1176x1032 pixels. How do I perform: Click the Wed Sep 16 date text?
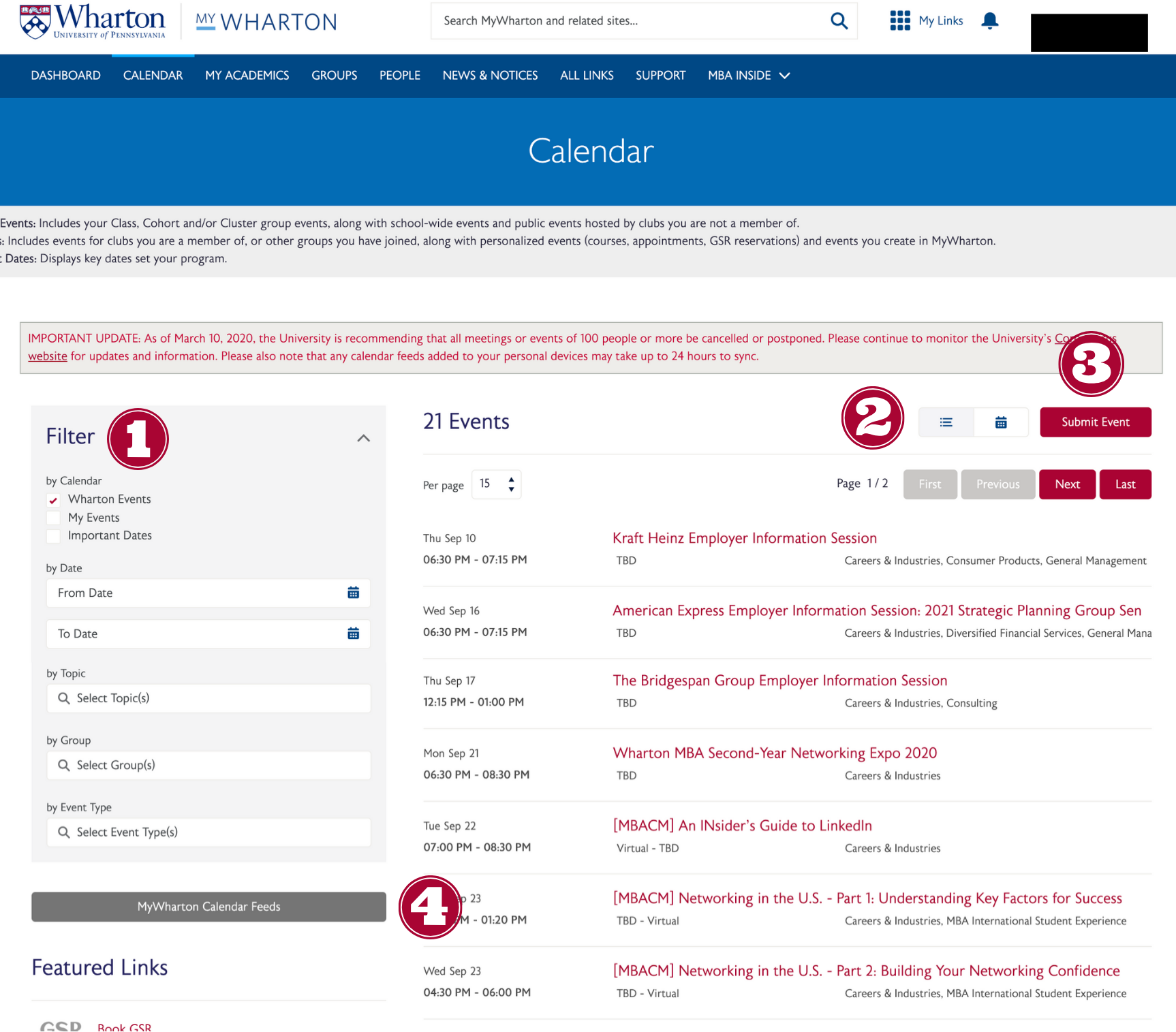(x=452, y=611)
